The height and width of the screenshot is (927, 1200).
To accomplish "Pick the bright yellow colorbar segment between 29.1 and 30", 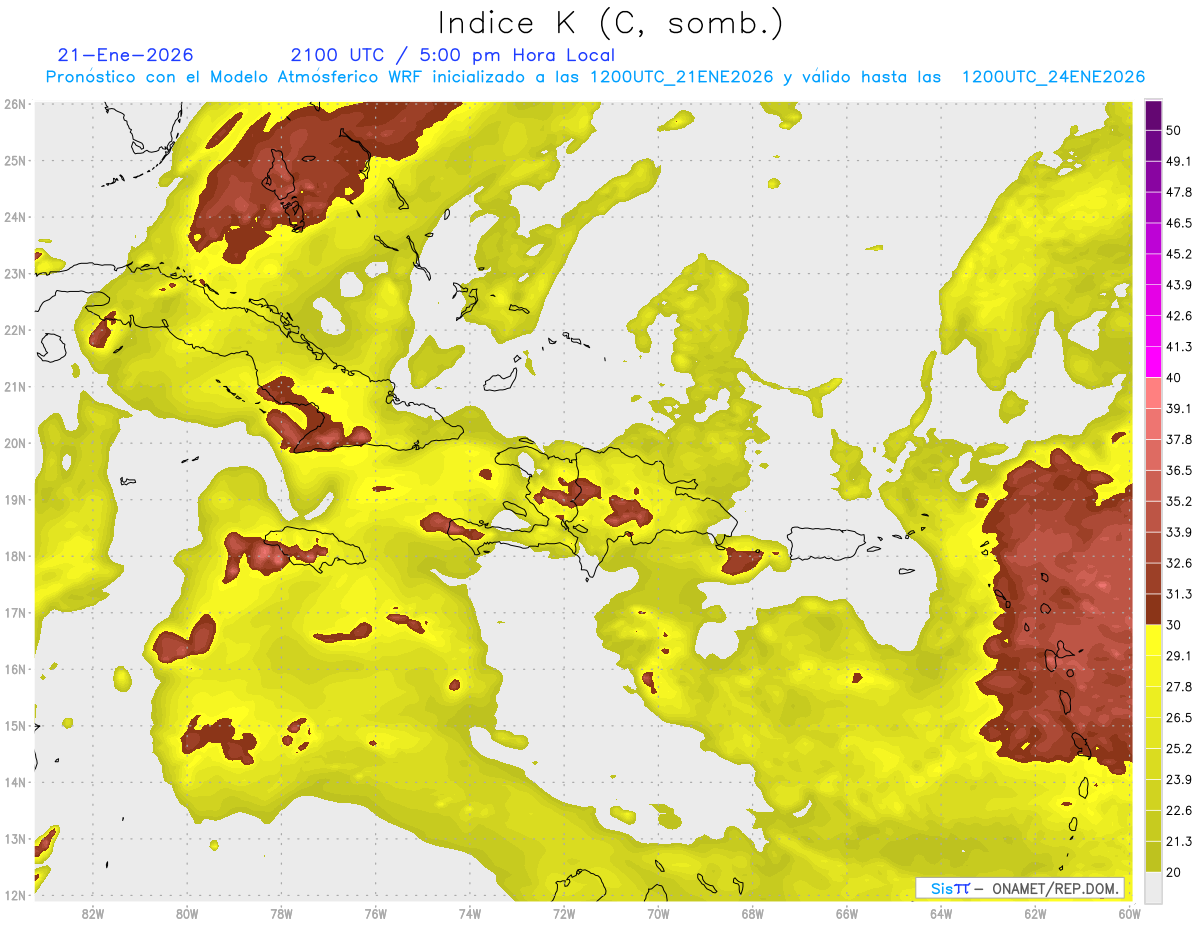I will click(x=1153, y=640).
